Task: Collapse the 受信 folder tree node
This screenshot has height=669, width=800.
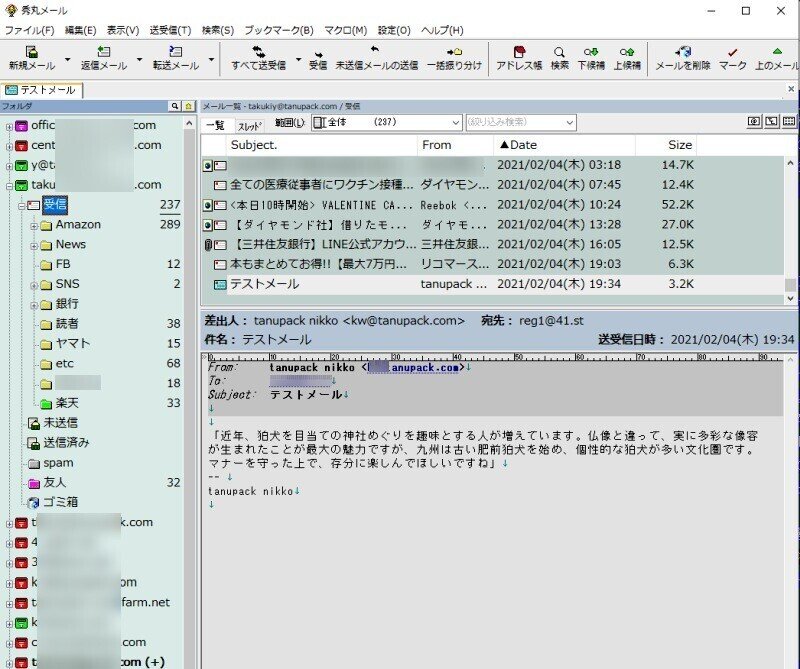Action: [21, 206]
